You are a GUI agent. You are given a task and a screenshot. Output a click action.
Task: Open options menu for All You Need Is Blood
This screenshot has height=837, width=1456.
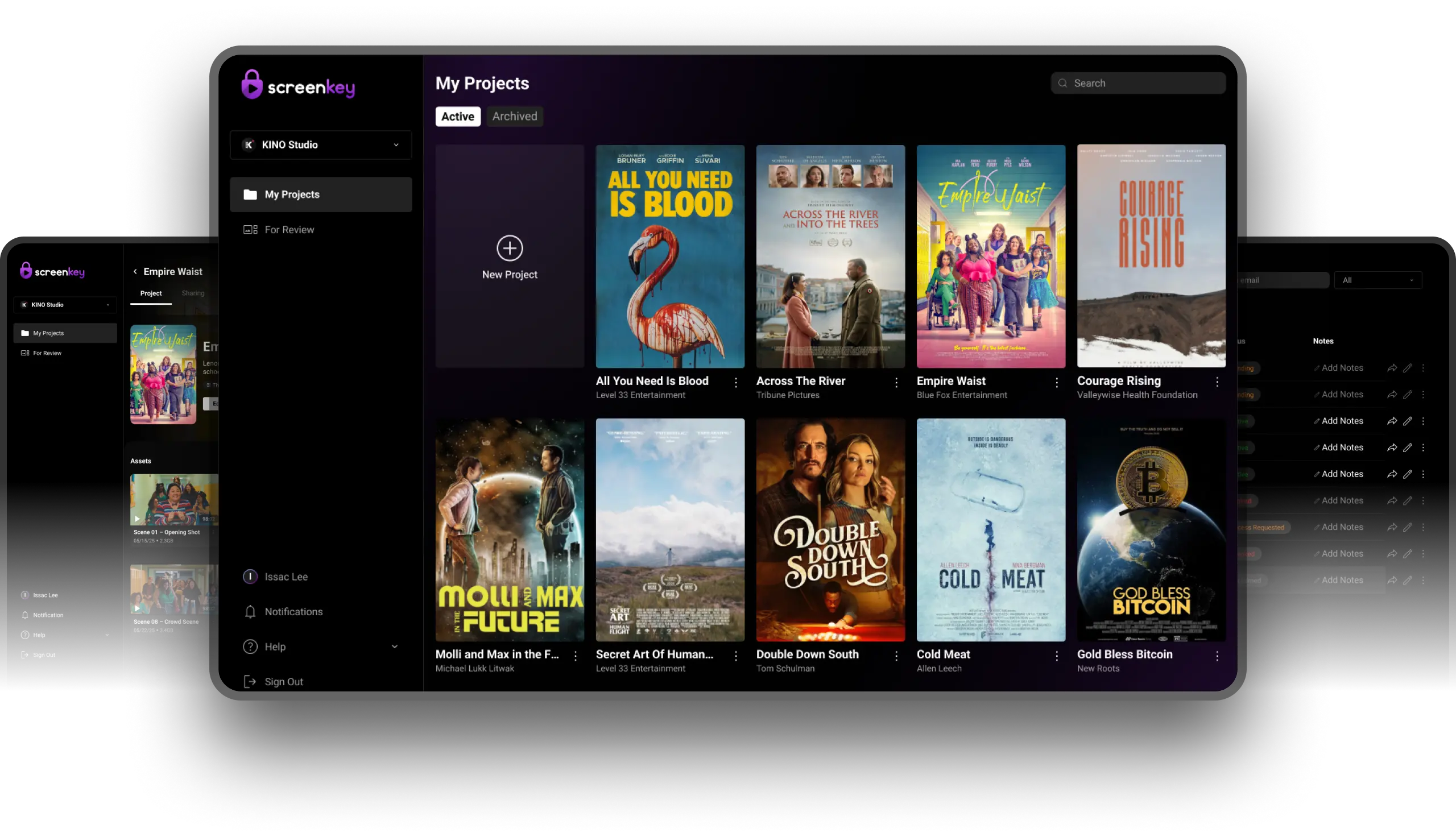coord(735,382)
